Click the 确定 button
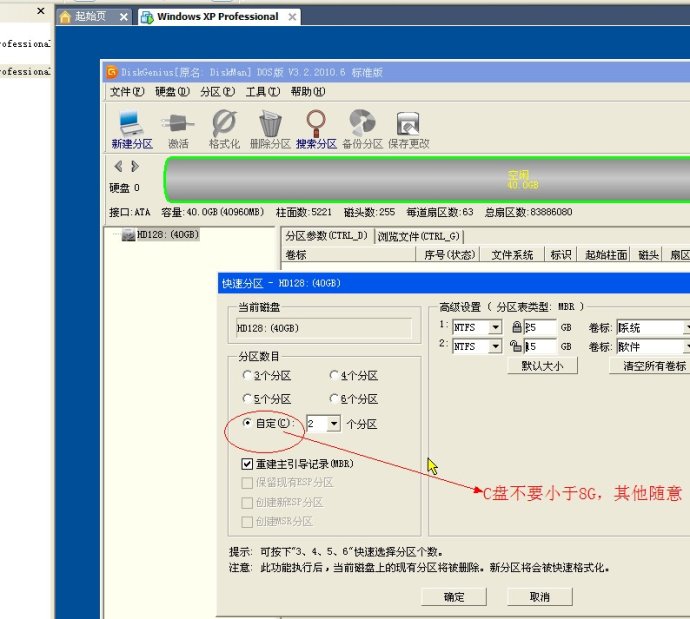The image size is (690, 619). point(454,597)
